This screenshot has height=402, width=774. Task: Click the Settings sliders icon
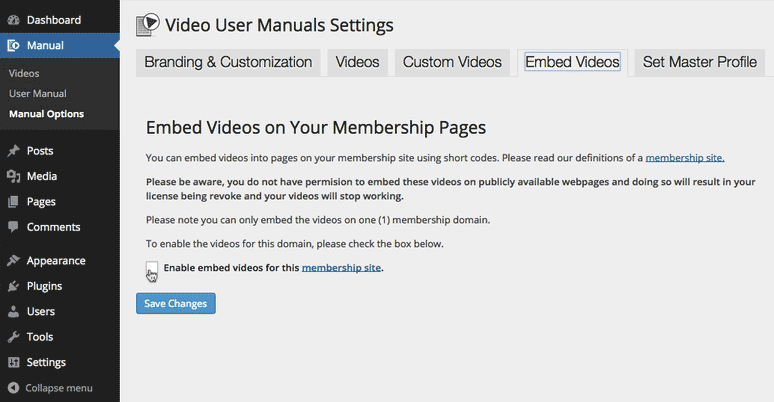pyautogui.click(x=13, y=362)
